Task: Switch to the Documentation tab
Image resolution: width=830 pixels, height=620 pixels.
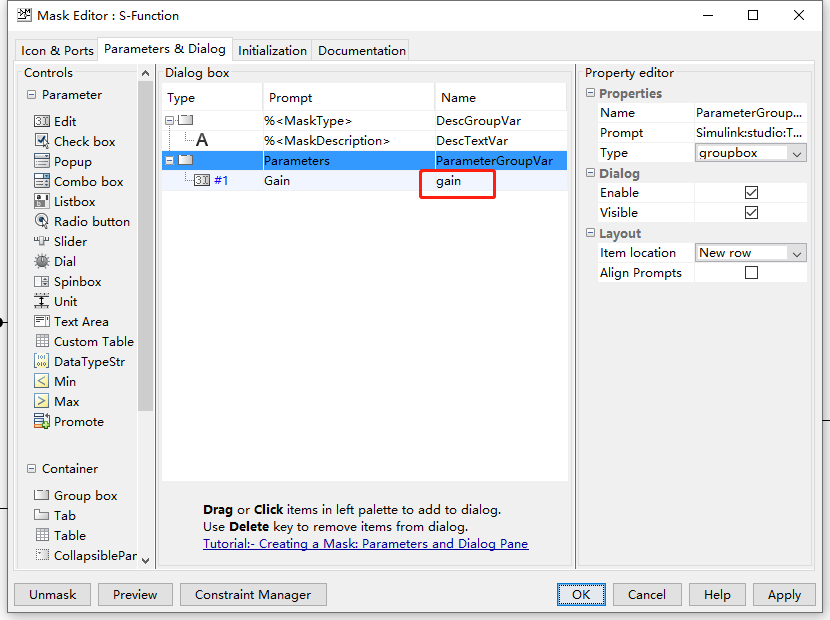Action: click(x=360, y=49)
